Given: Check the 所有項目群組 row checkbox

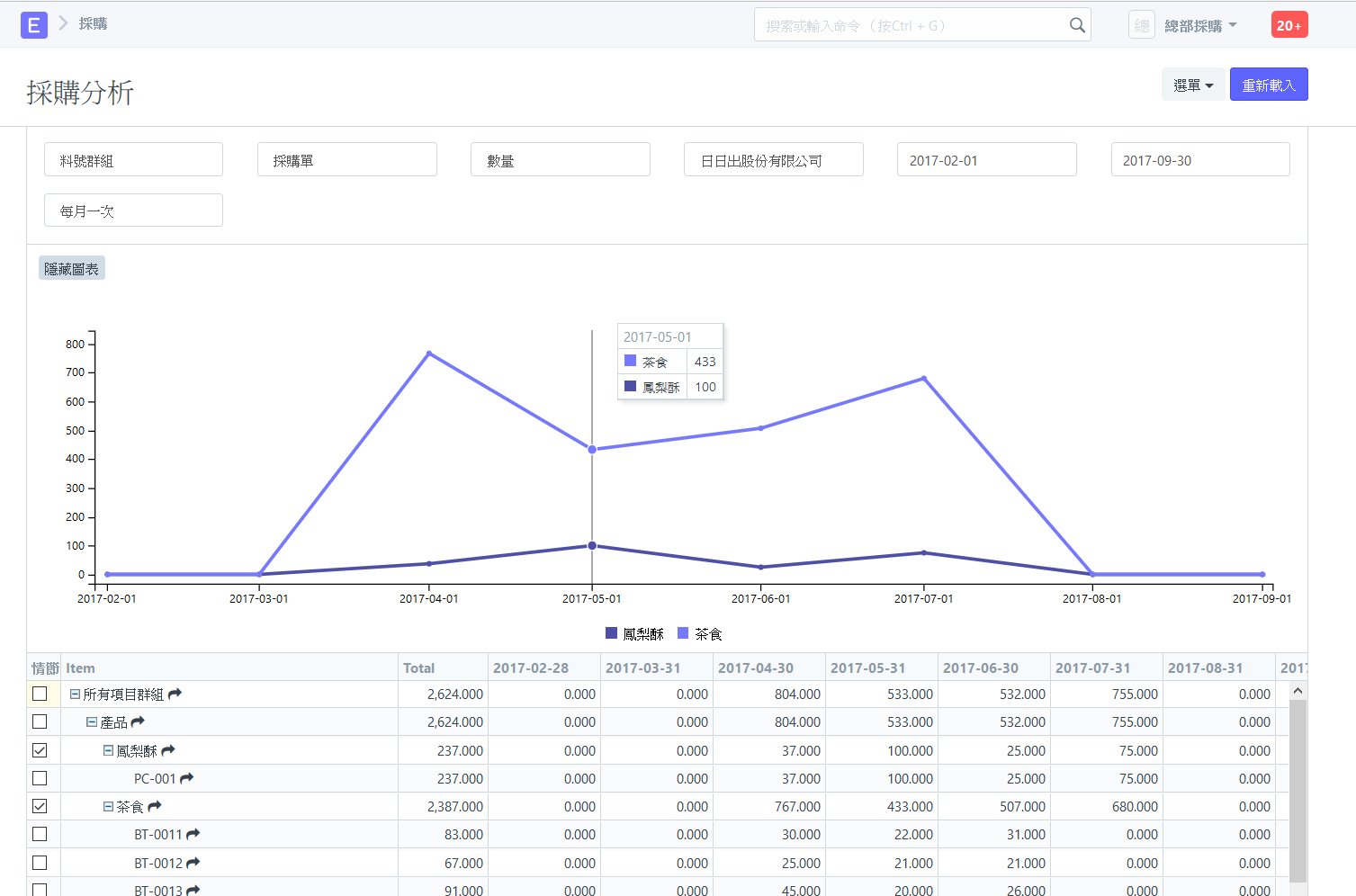Looking at the screenshot, I should tap(40, 694).
